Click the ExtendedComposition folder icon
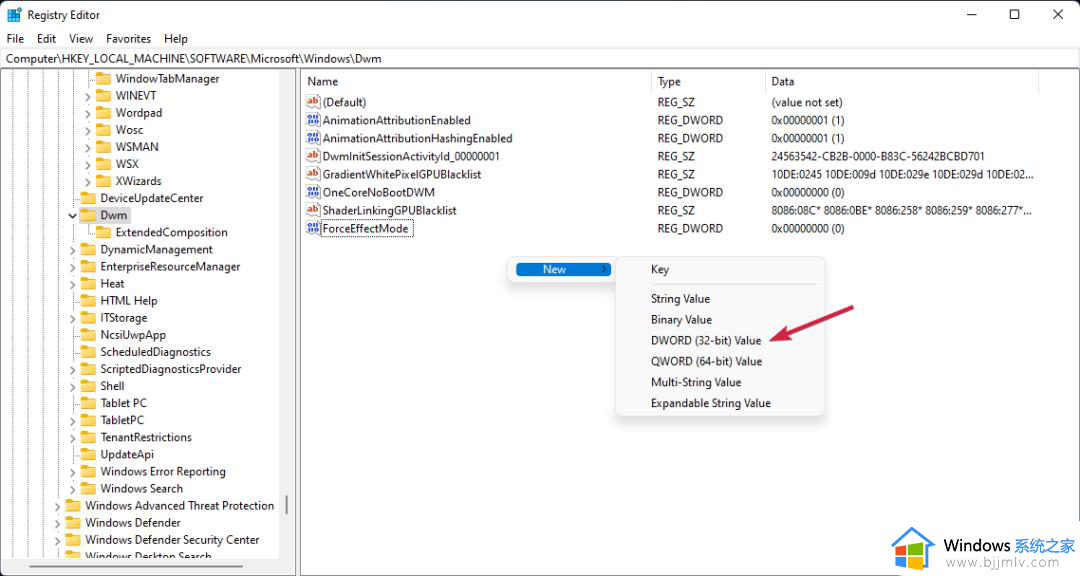The width and height of the screenshot is (1080, 576). tap(103, 232)
